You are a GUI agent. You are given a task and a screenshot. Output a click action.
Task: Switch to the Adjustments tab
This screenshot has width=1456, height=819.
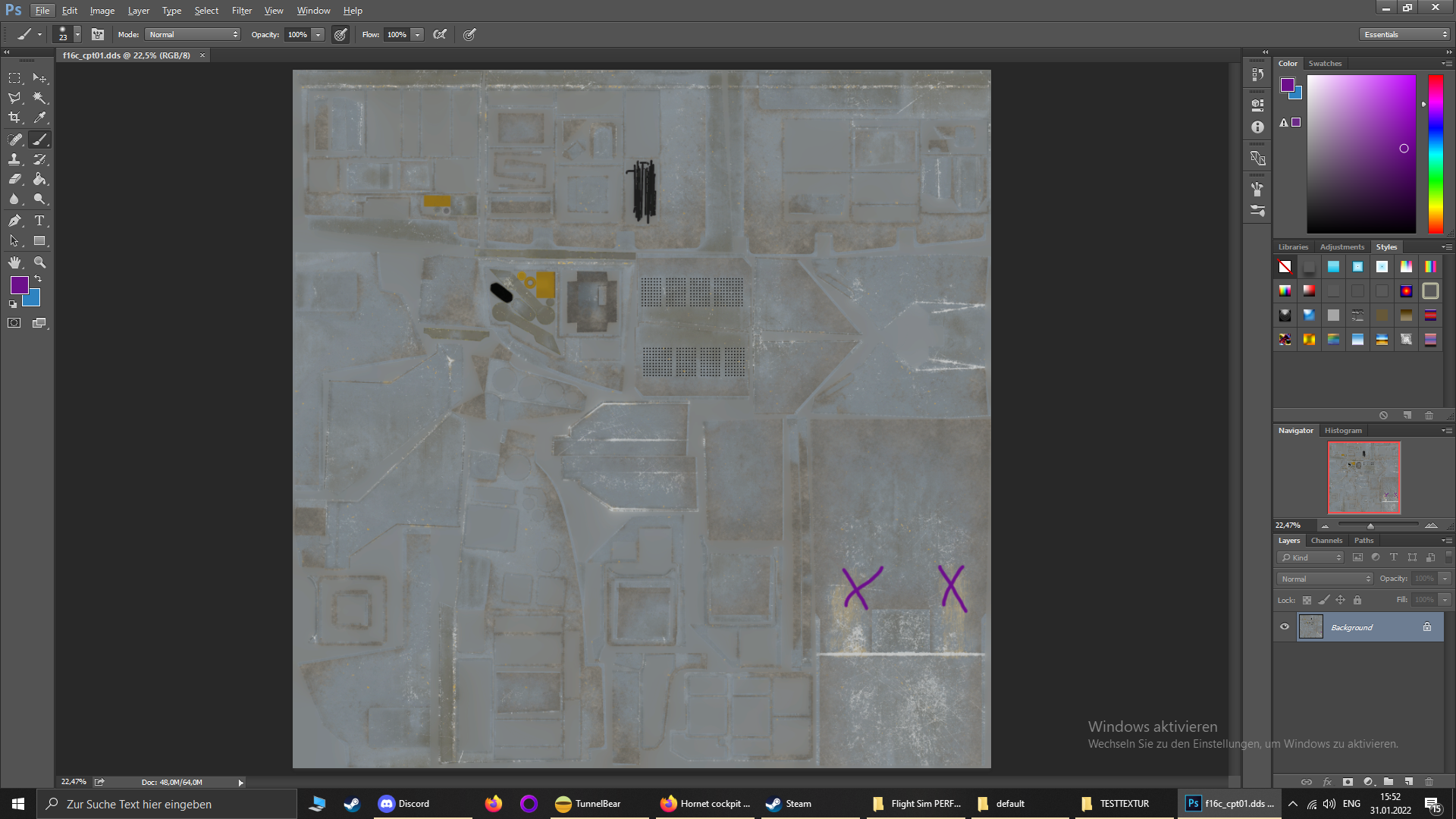[x=1341, y=247]
